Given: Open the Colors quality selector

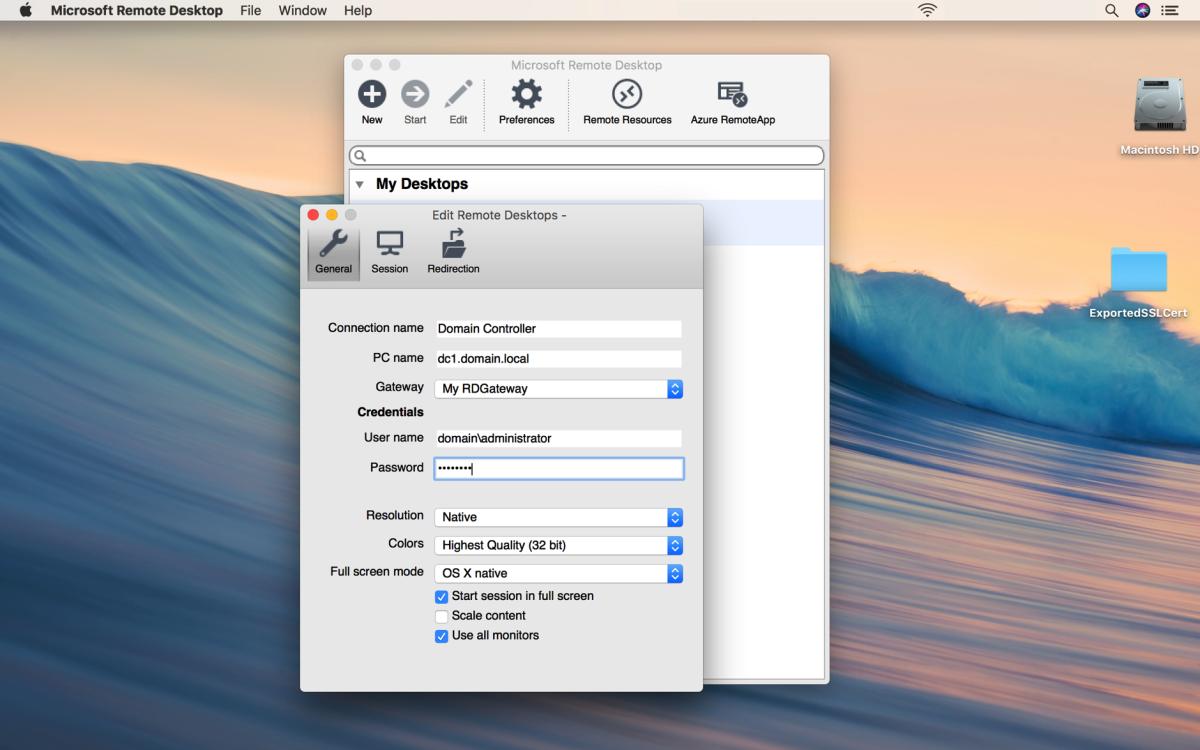Looking at the screenshot, I should [675, 545].
